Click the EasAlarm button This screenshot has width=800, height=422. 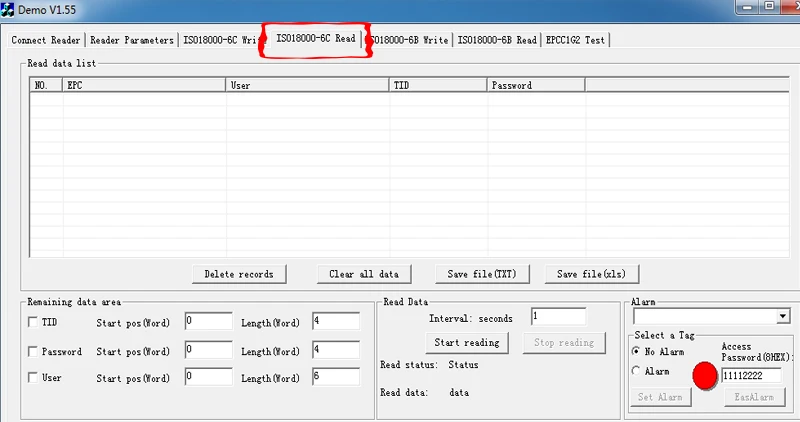(x=754, y=397)
